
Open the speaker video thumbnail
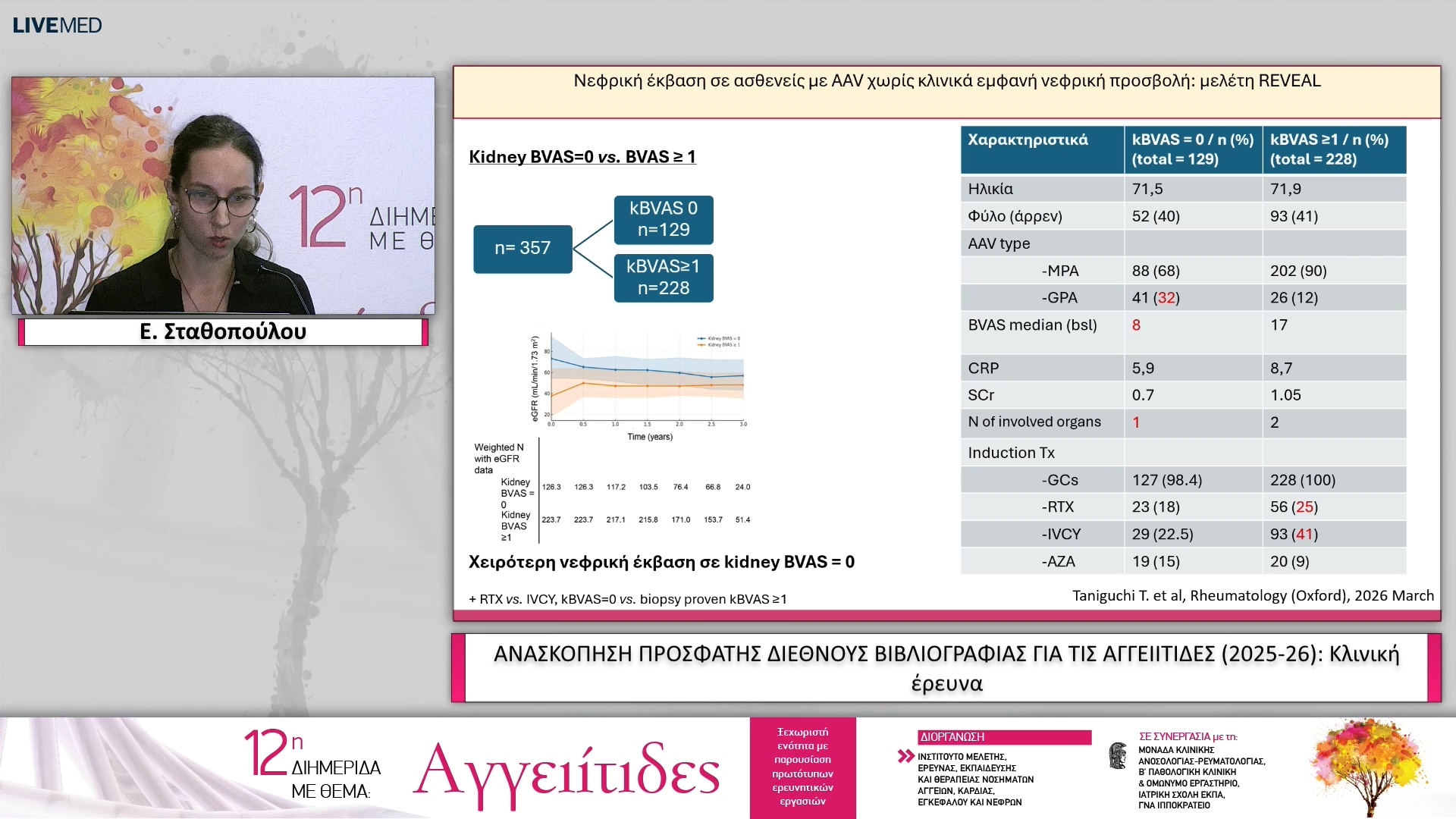click(223, 196)
